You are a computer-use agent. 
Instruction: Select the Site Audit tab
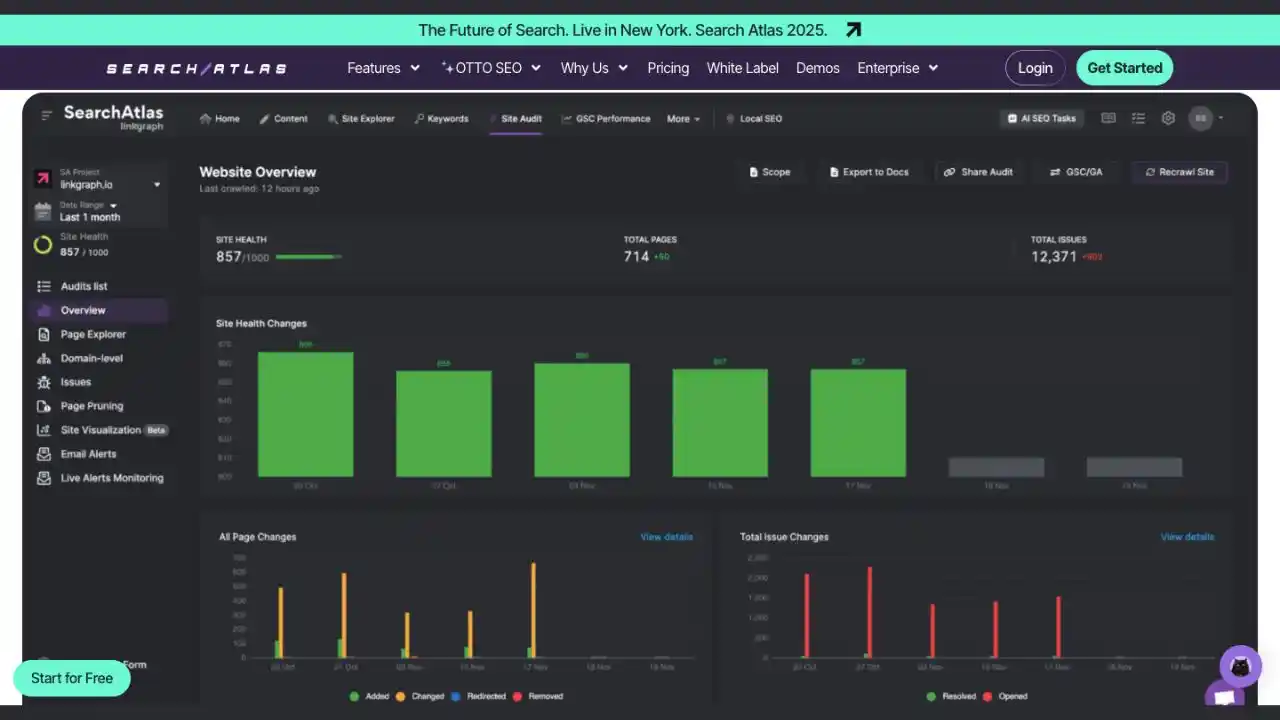coord(516,118)
